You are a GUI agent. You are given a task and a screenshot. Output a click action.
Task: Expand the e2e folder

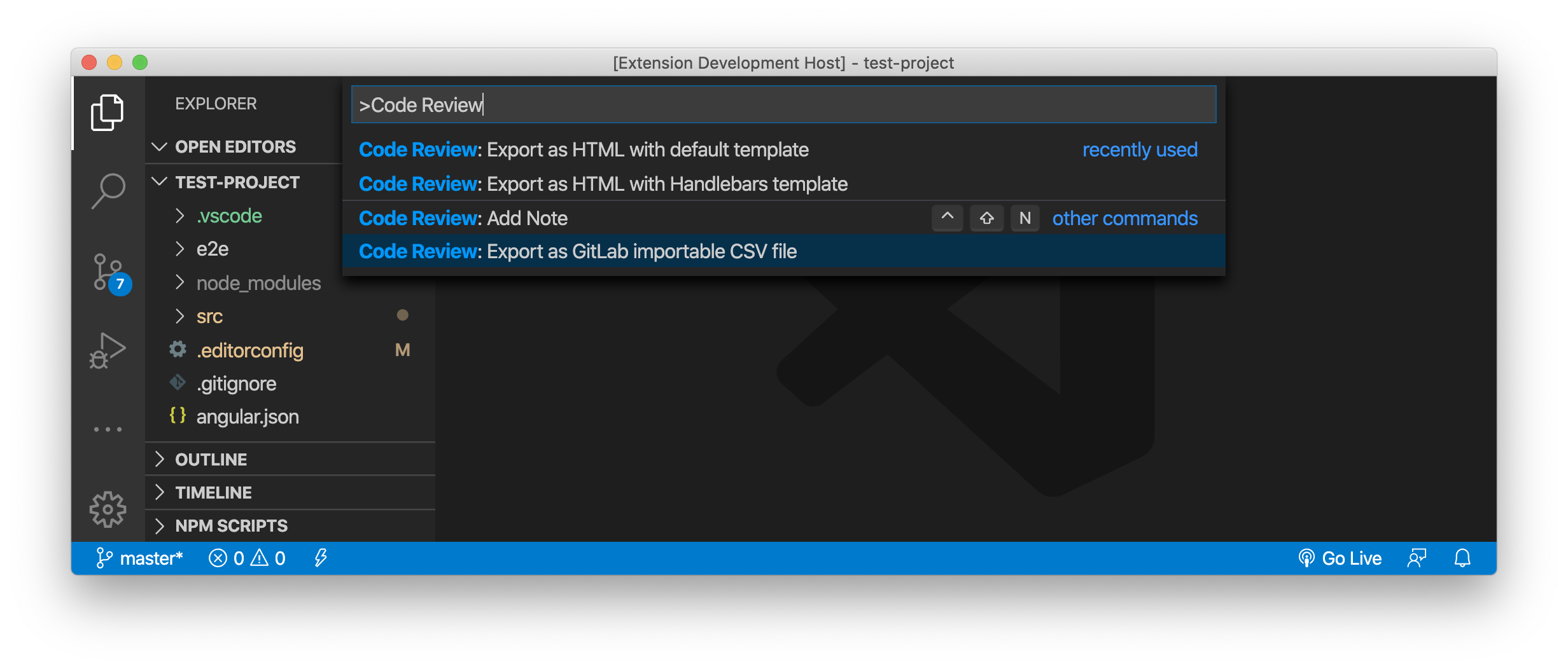point(179,249)
